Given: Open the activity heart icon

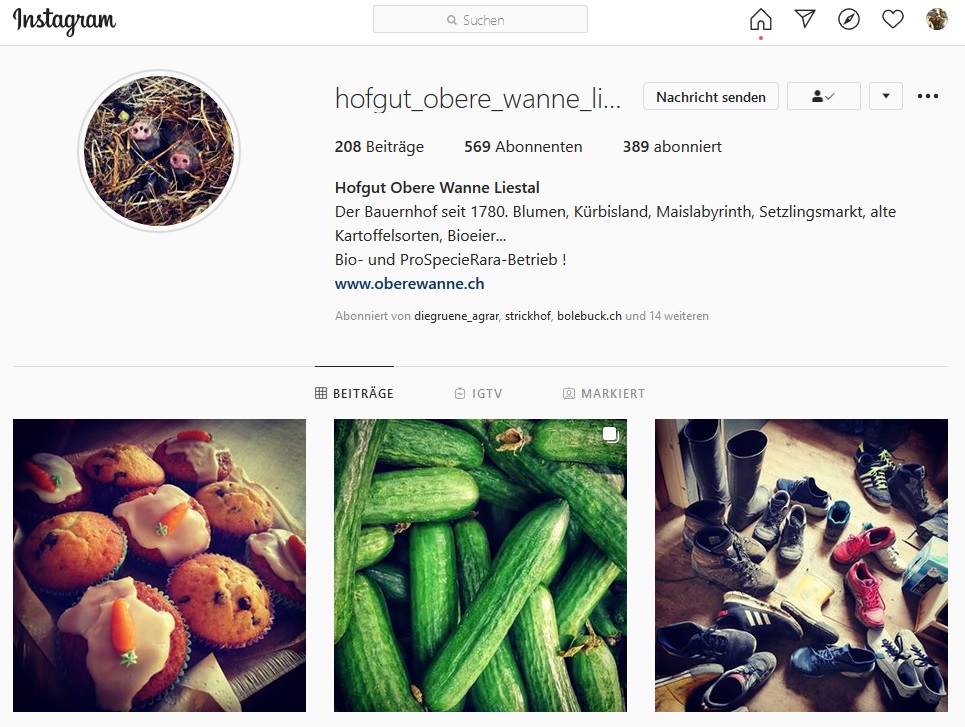Looking at the screenshot, I should (892, 19).
